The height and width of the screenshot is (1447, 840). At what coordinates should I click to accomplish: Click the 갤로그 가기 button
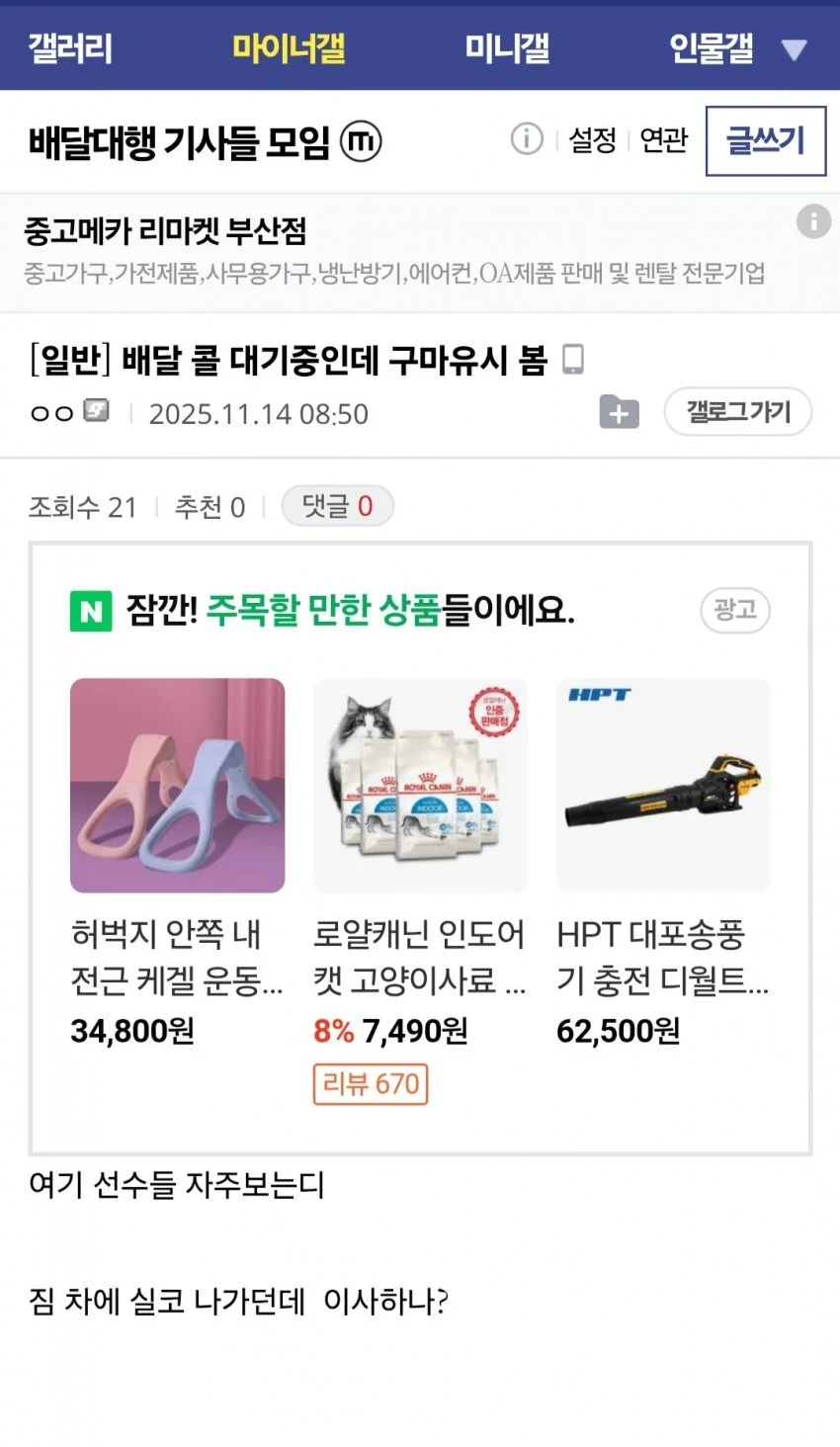pos(737,411)
